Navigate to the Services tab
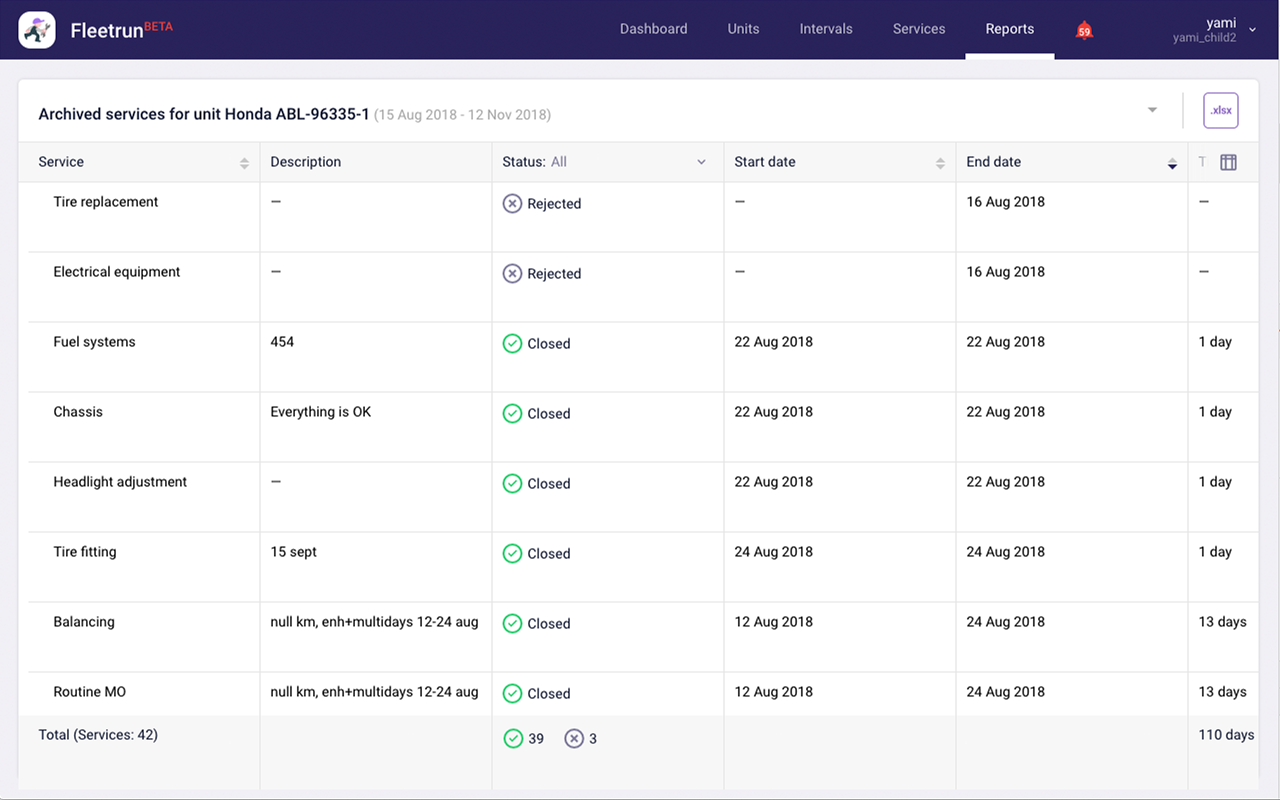Screen dimensions: 1280x800 pos(918,29)
